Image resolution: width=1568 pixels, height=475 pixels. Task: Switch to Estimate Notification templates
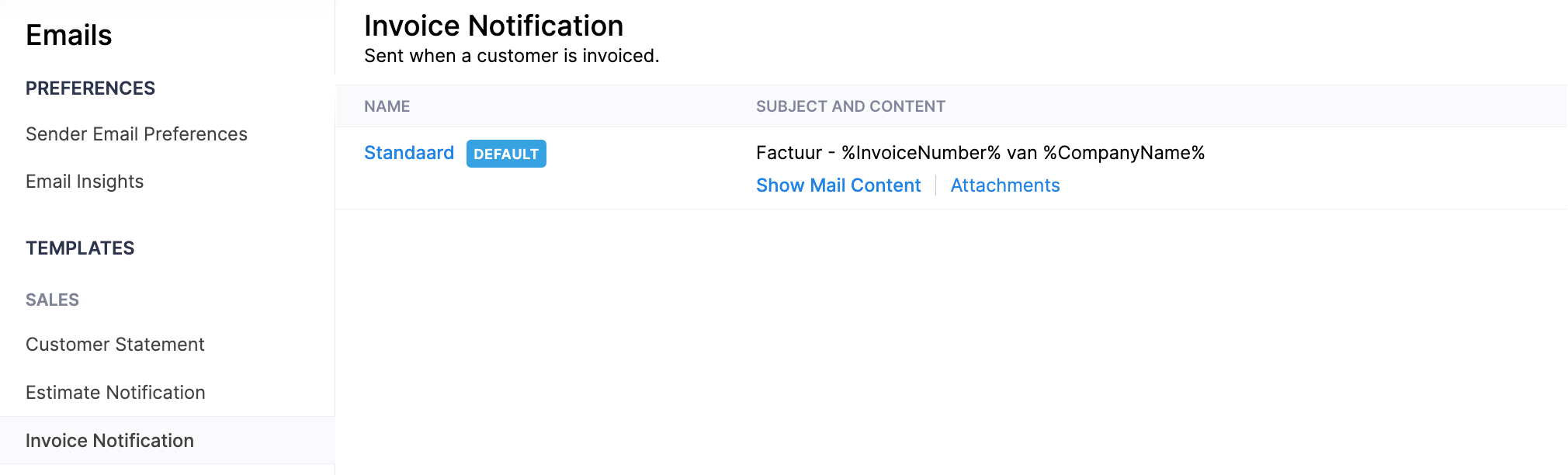click(115, 393)
